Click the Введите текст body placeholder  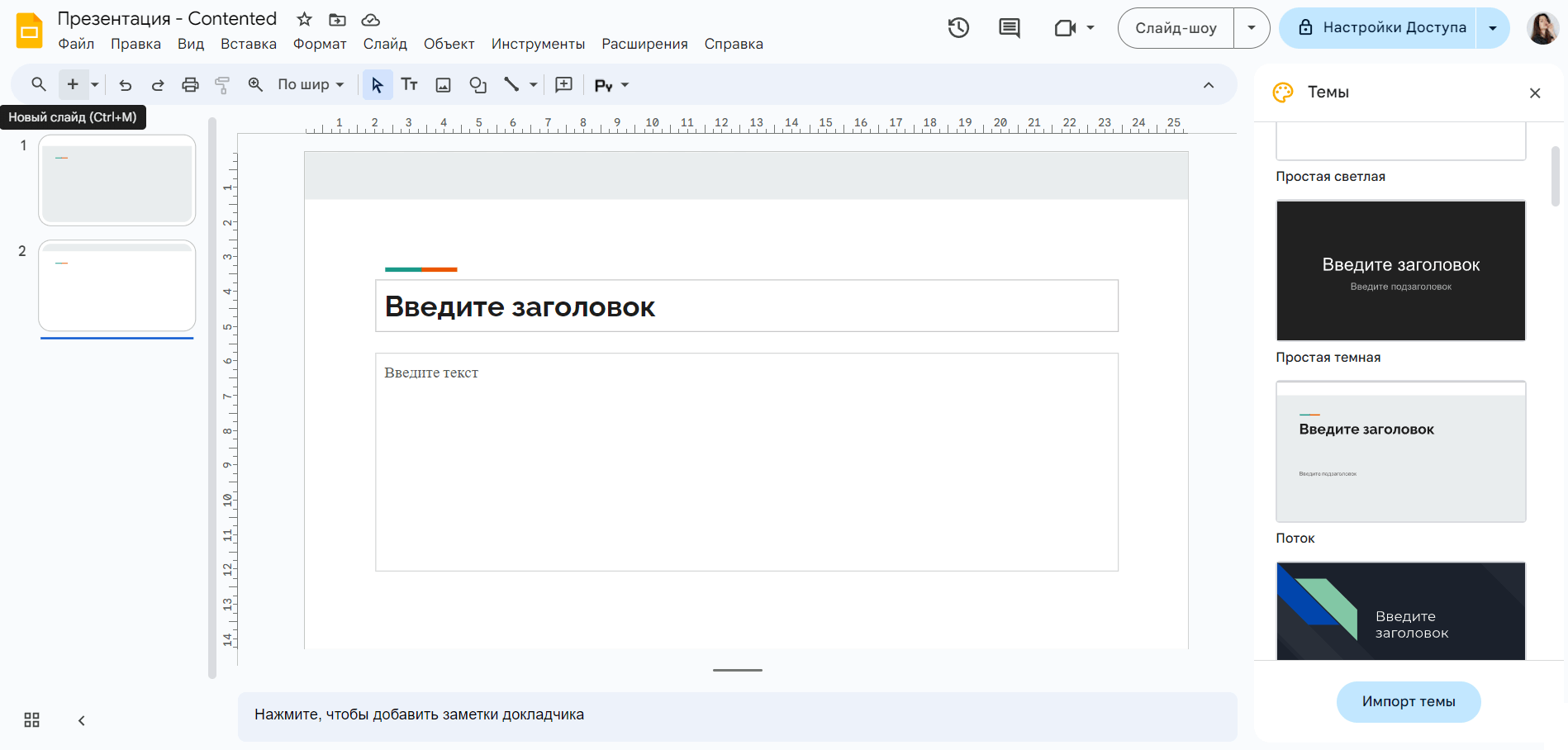(x=747, y=463)
